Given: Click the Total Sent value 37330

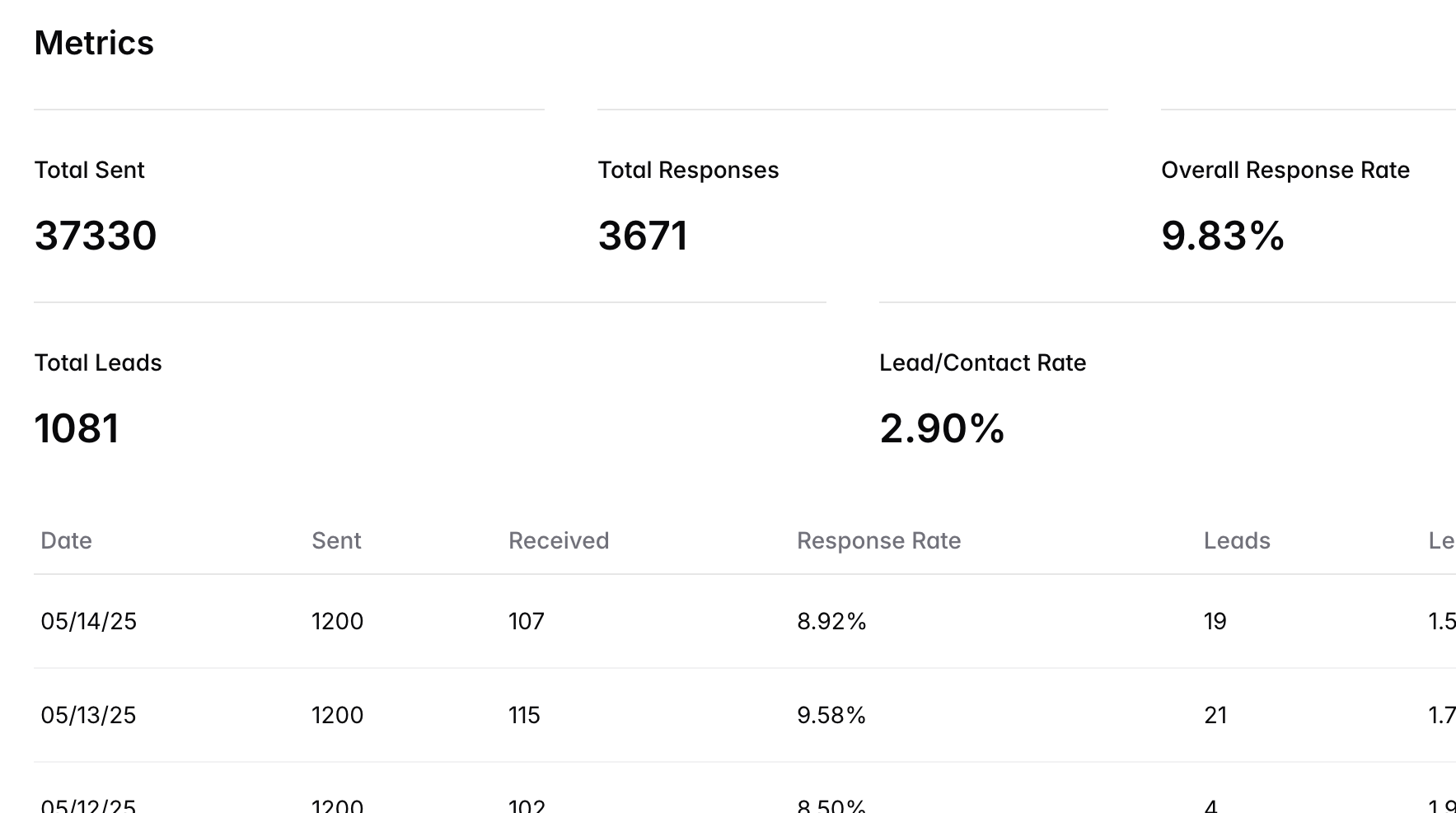Looking at the screenshot, I should [96, 236].
